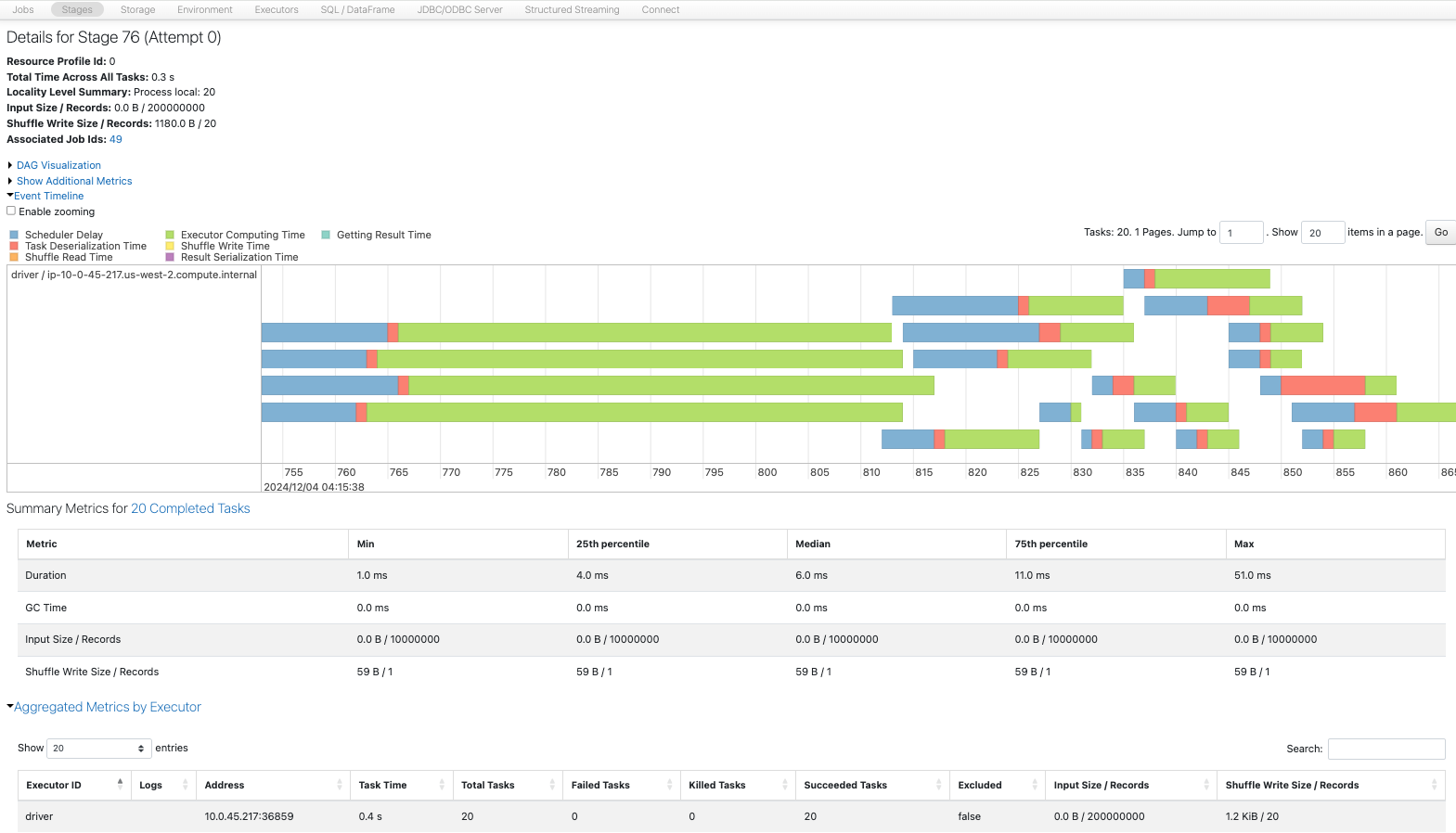Image resolution: width=1456 pixels, height=833 pixels.
Task: Click the driver host label in timeline
Action: (134, 275)
